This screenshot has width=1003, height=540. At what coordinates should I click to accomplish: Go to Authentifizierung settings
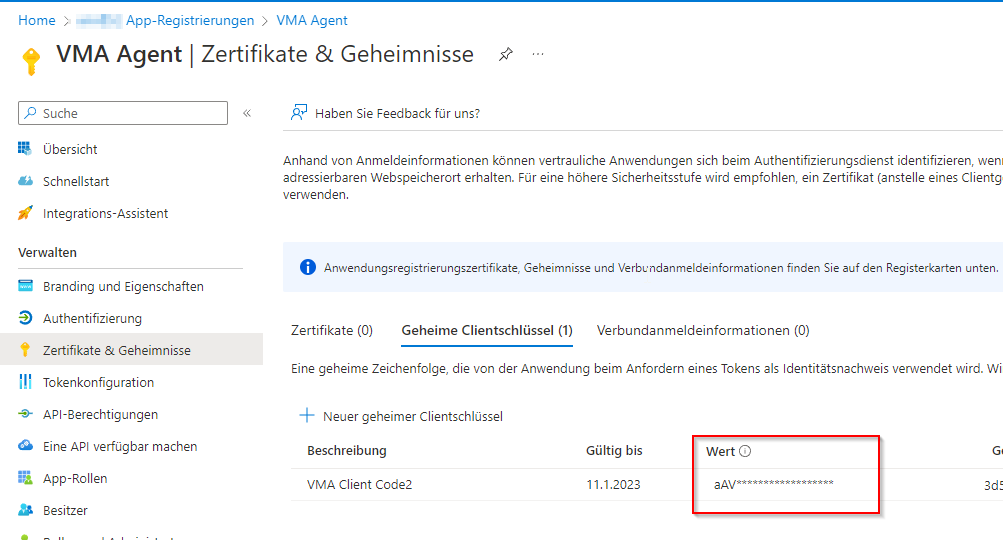92,319
